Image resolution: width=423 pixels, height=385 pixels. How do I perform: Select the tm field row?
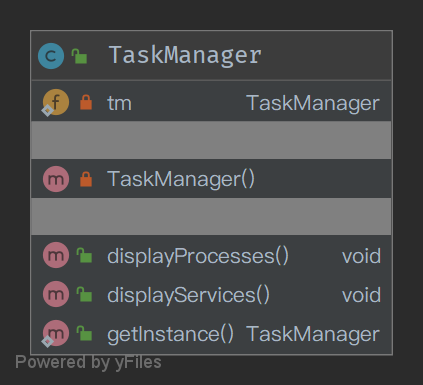coord(211,102)
